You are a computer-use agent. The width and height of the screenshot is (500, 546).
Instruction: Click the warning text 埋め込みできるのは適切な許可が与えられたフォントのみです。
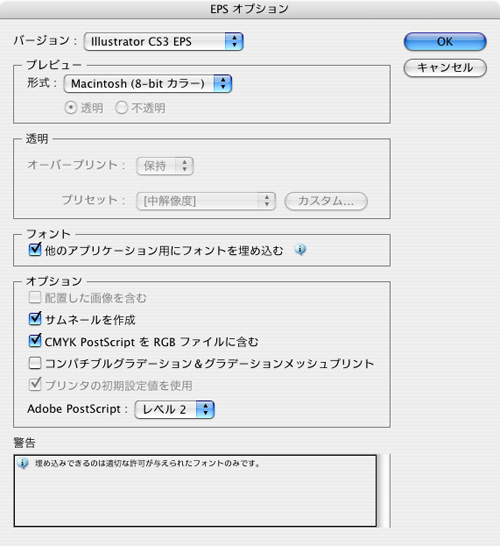pyautogui.click(x=147, y=463)
